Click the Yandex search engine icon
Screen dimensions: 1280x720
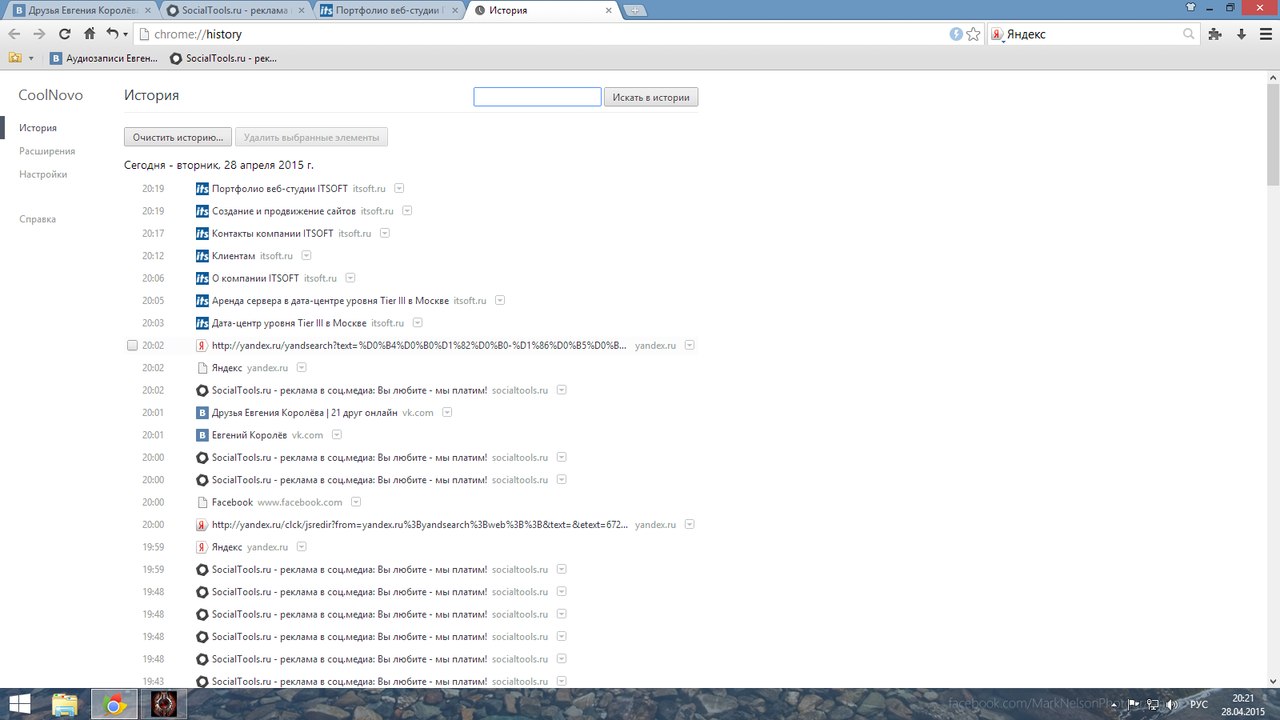coord(997,34)
